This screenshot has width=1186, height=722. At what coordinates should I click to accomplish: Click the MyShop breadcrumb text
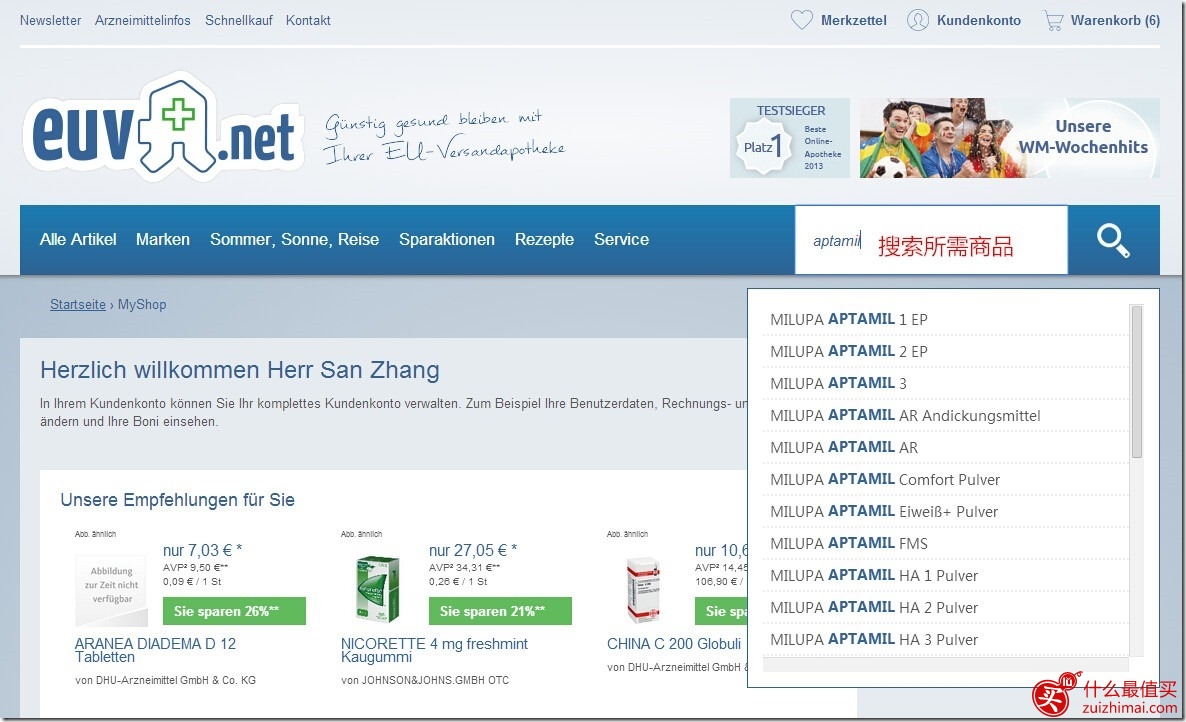[141, 305]
